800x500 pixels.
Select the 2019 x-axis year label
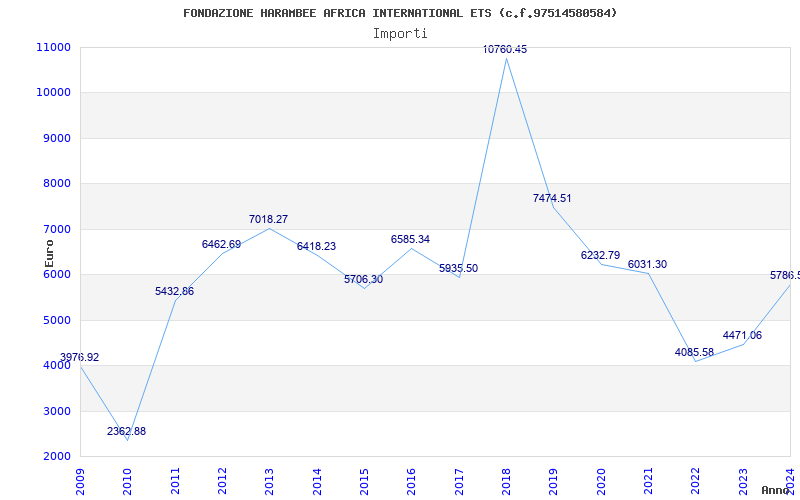coord(554,482)
